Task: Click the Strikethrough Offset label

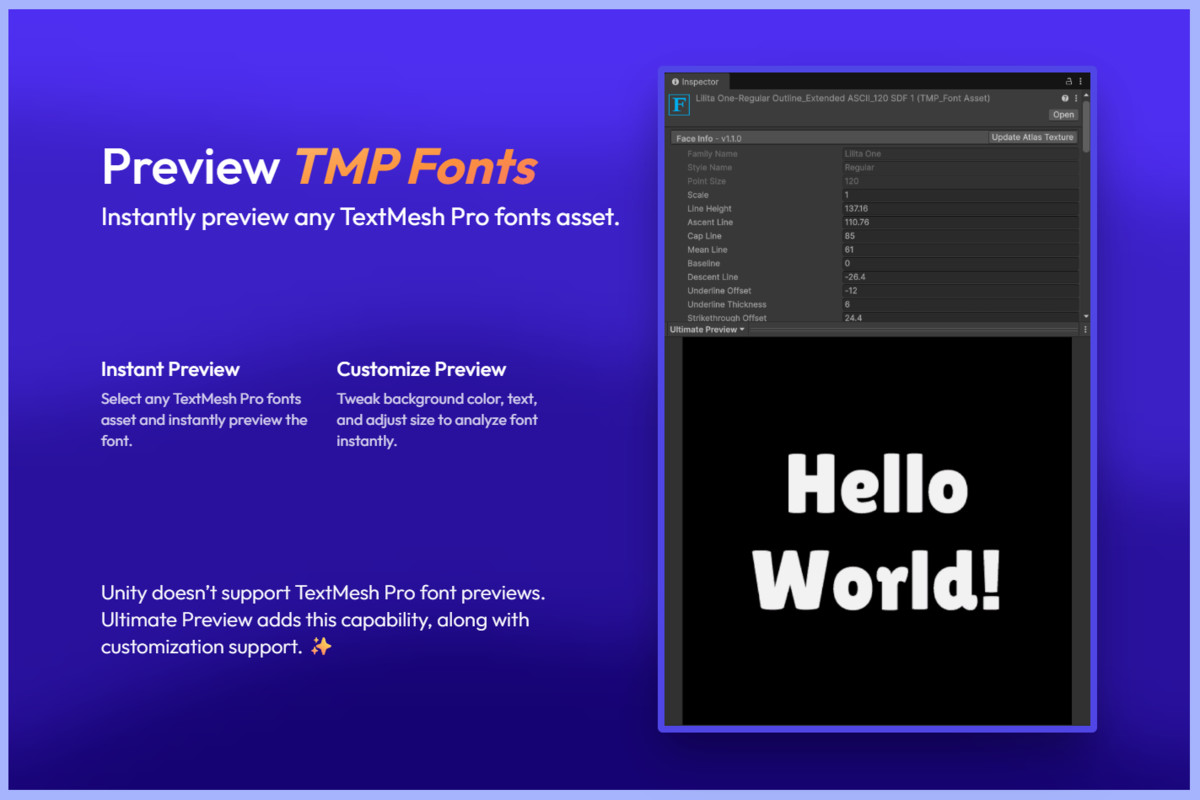Action: tap(727, 318)
